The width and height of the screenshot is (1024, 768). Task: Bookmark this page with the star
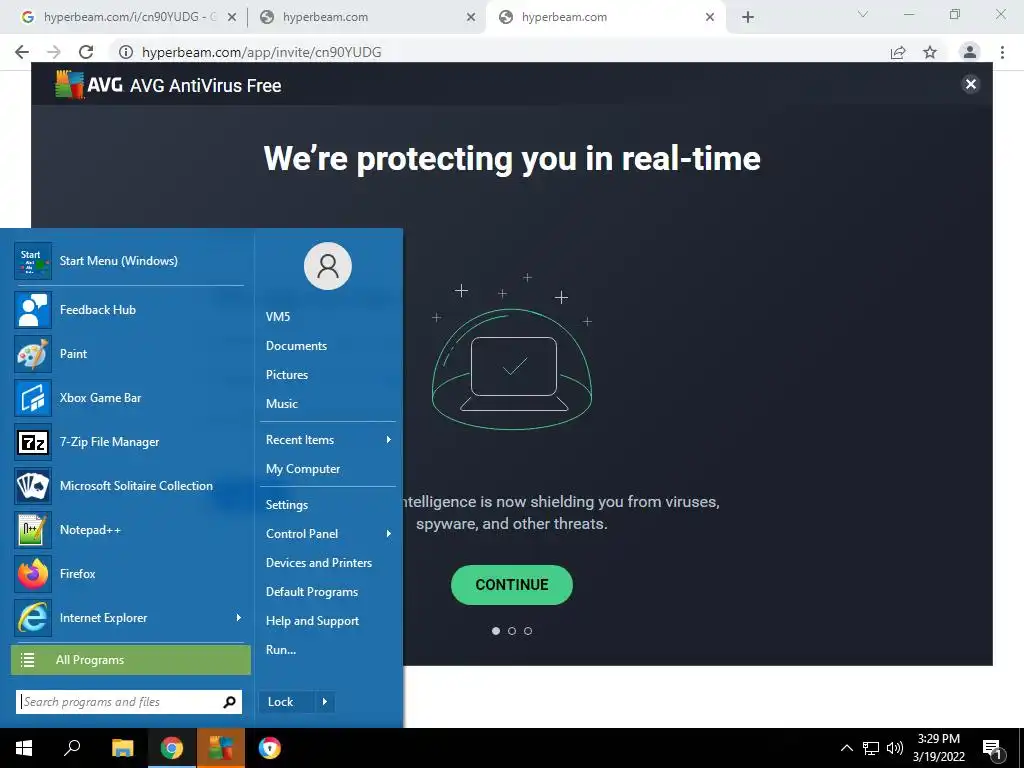tap(930, 52)
